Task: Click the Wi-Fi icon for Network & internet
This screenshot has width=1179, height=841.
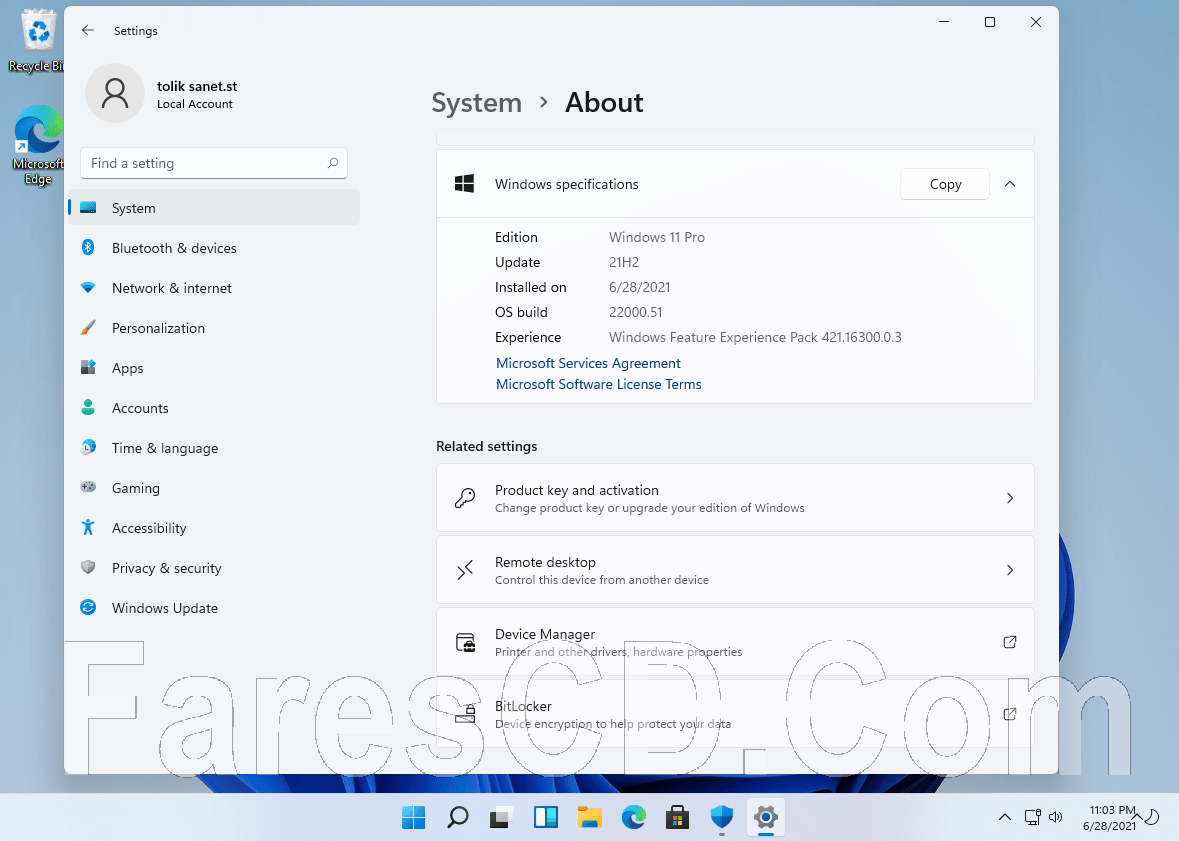Action: coord(88,287)
